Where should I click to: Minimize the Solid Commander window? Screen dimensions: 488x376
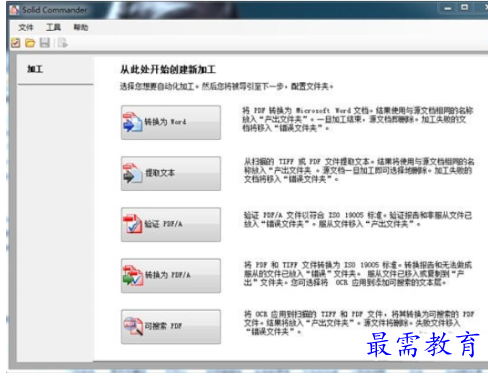pos(448,8)
